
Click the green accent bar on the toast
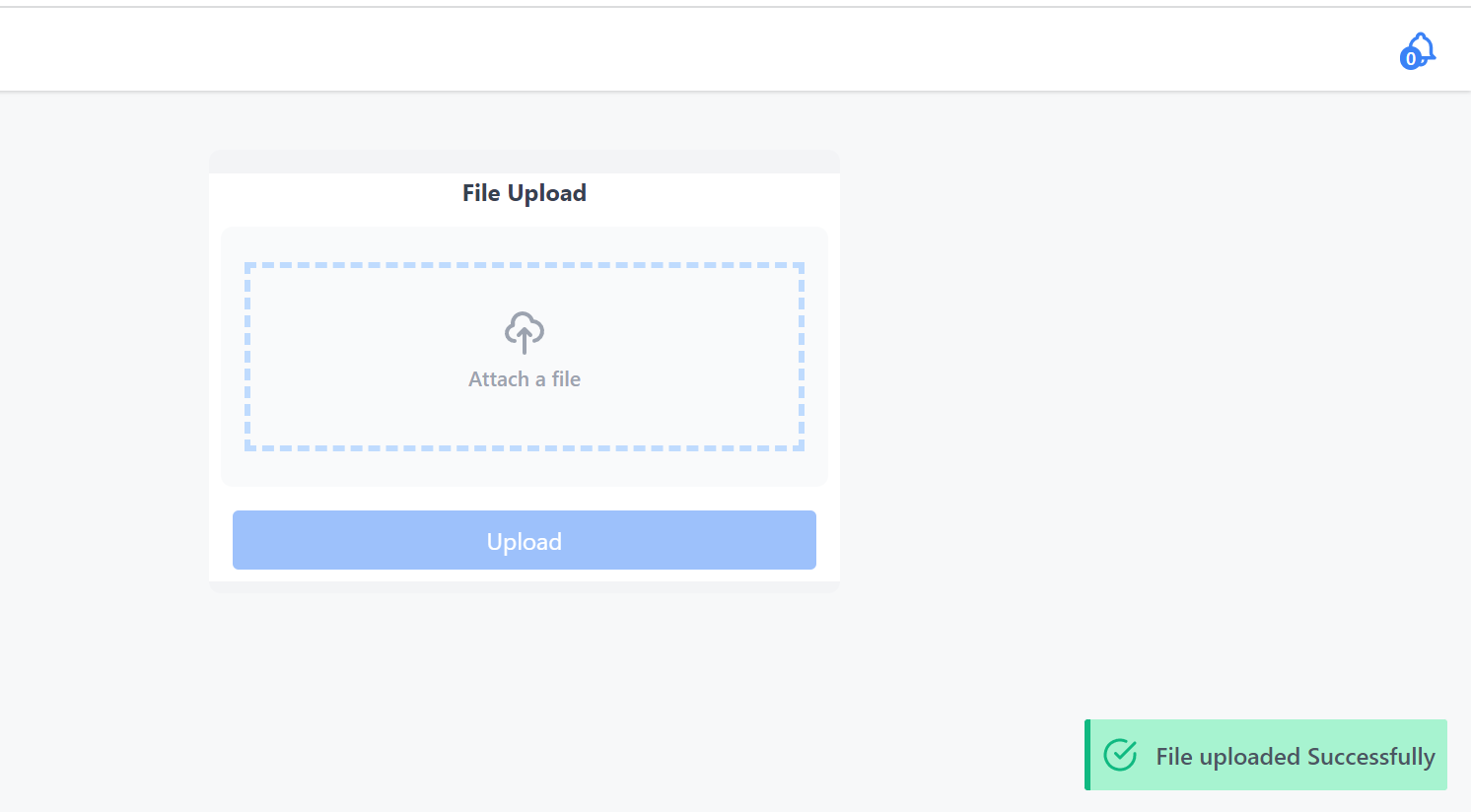[1087, 755]
